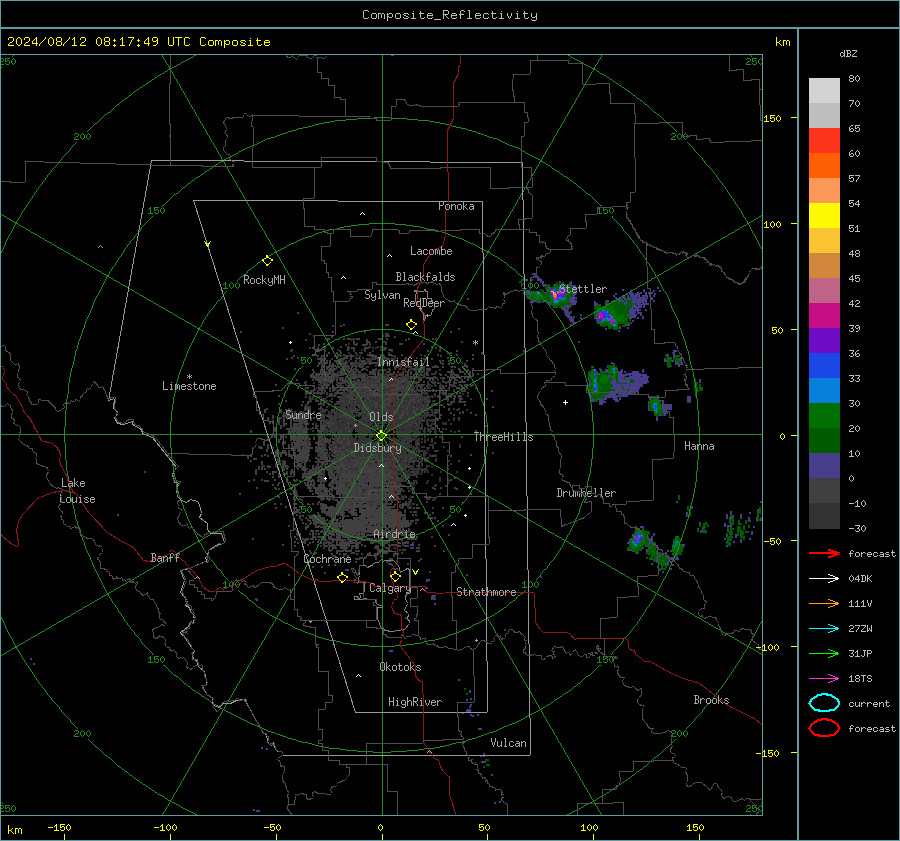900x841 pixels.
Task: Click the RedDeer city label
Action: [x=424, y=303]
